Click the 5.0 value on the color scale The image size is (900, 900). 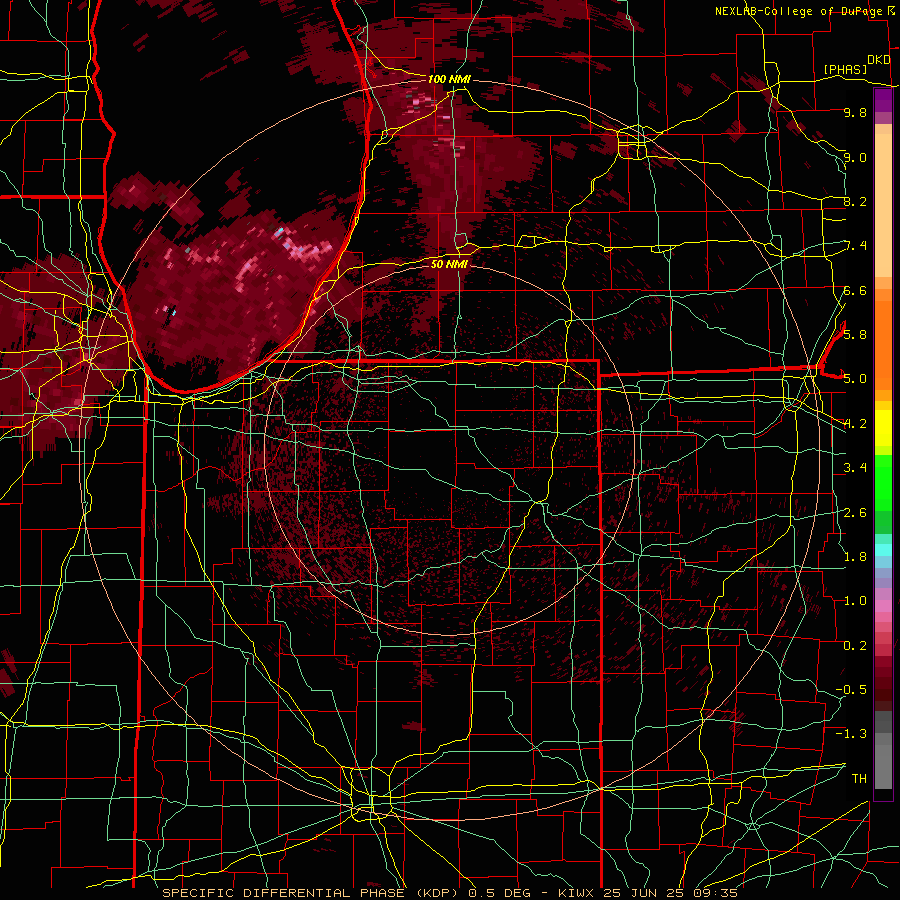click(855, 379)
